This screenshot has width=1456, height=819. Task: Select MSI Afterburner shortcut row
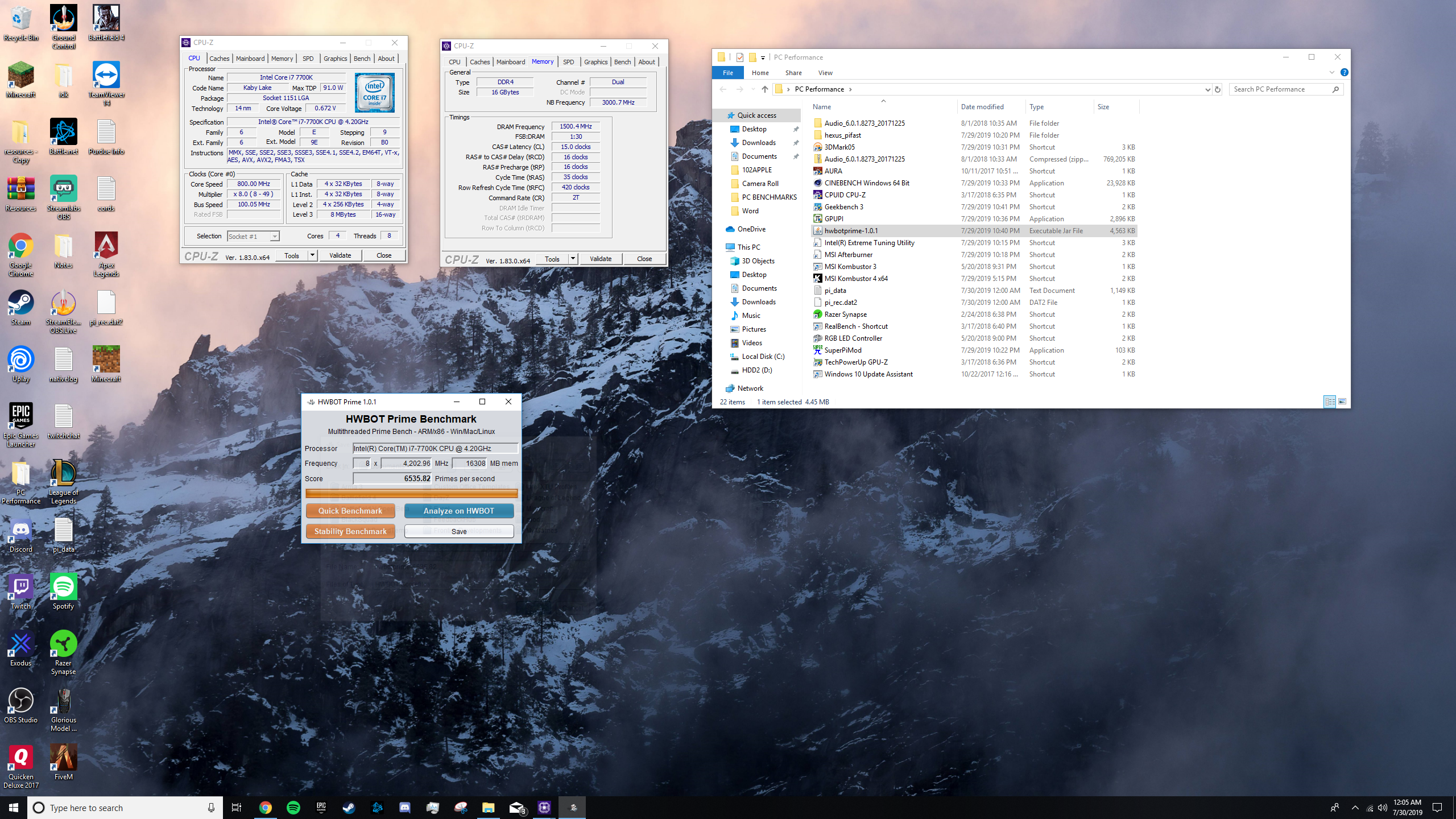point(974,255)
